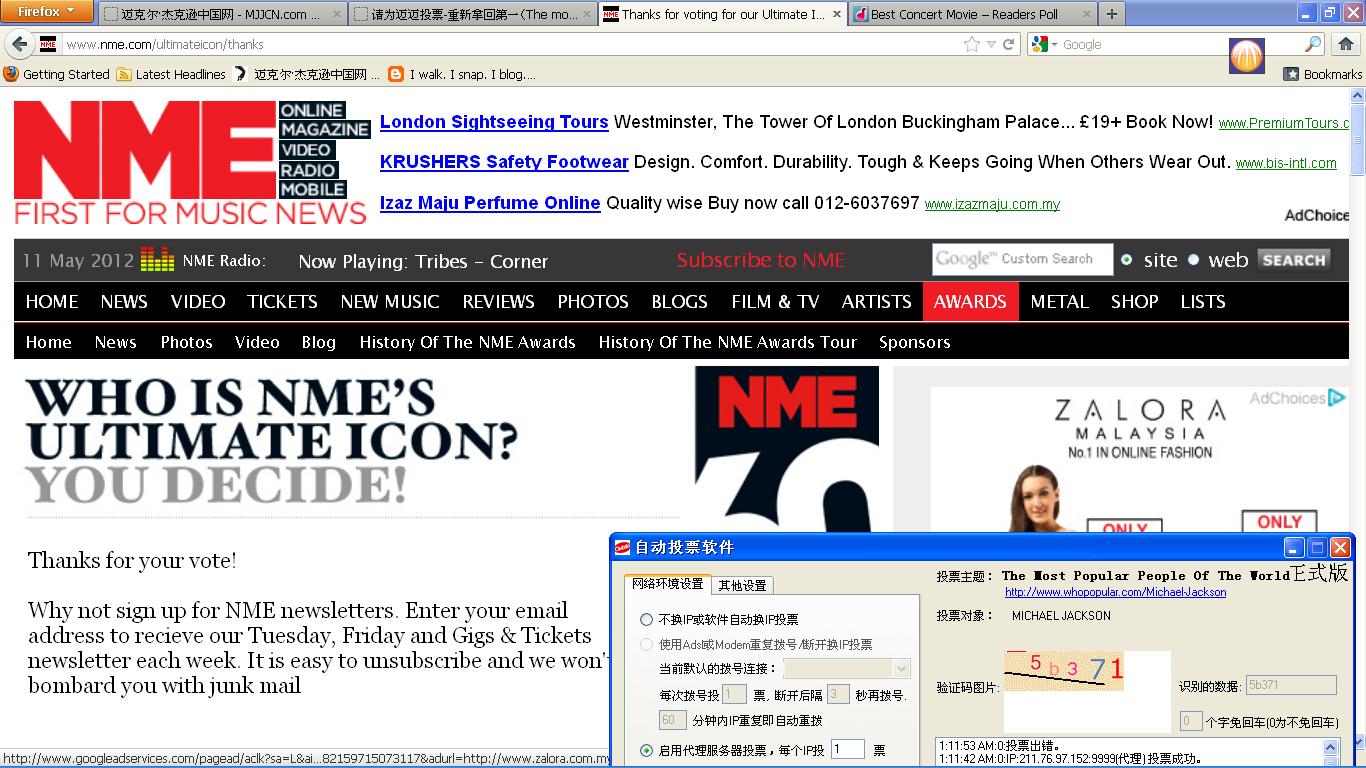Open the orange Firefox menu dropdown

click(x=47, y=12)
